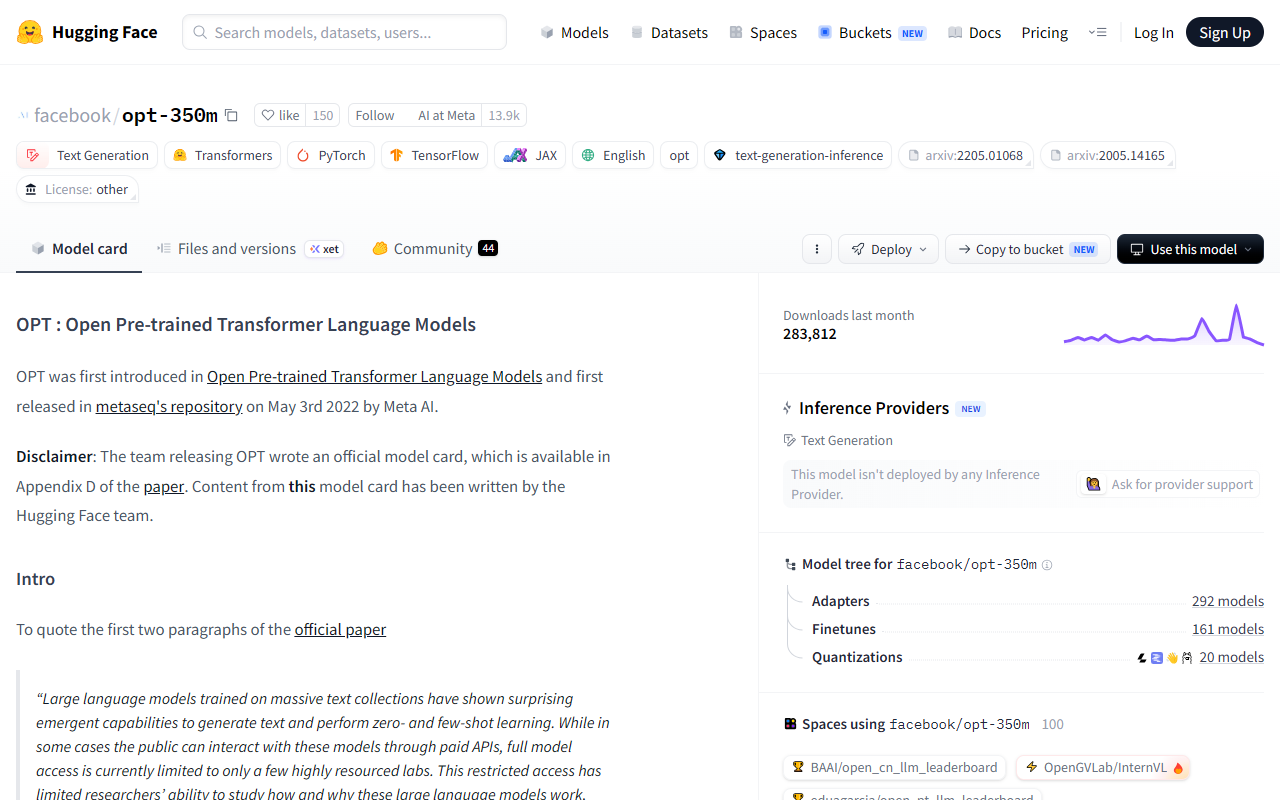Viewport: 1280px width, 800px height.
Task: Open Docs in the top navigation
Action: coord(974,32)
